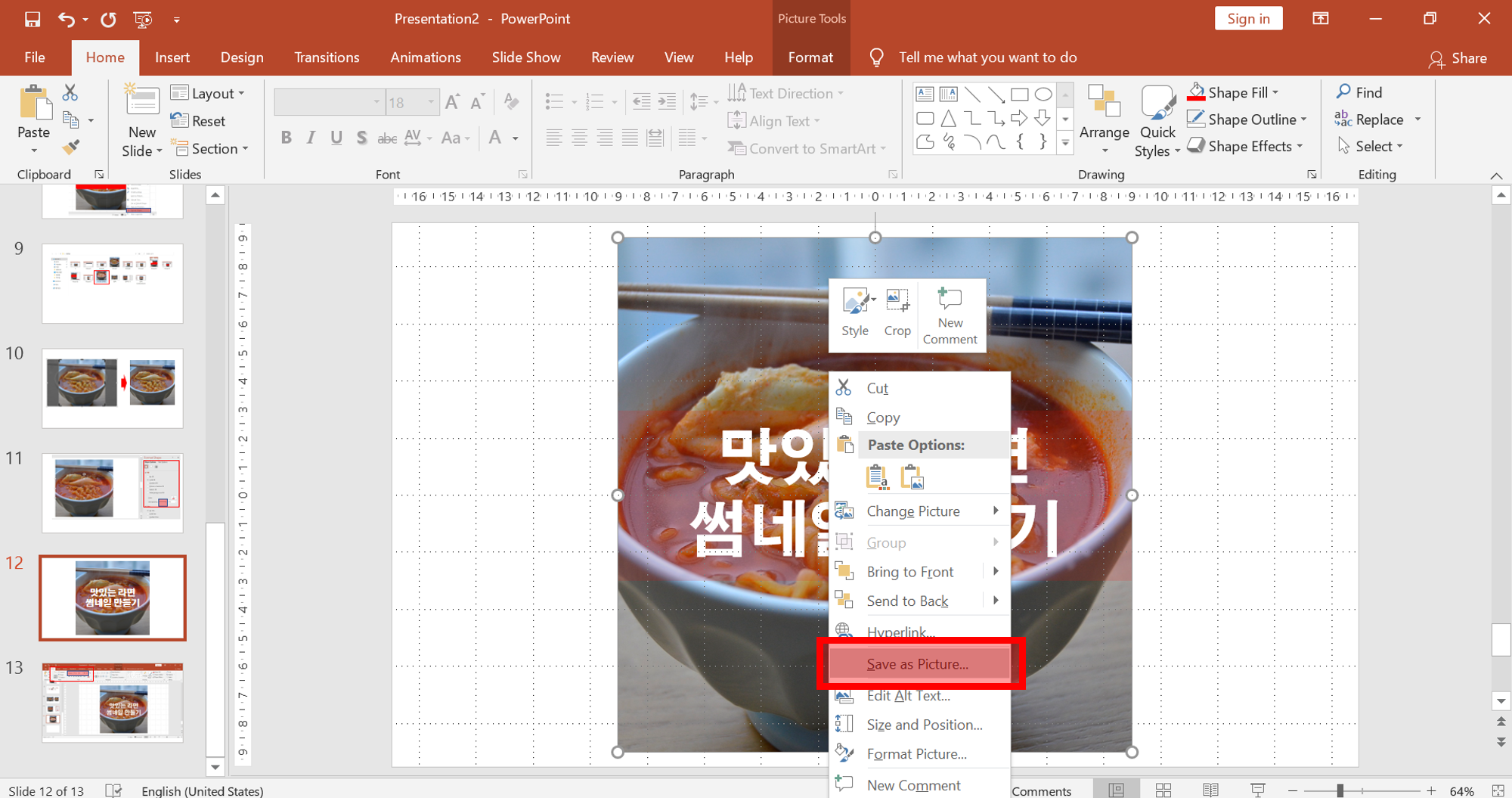Open Arrange options button
The width and height of the screenshot is (1512, 798).
(x=1104, y=120)
